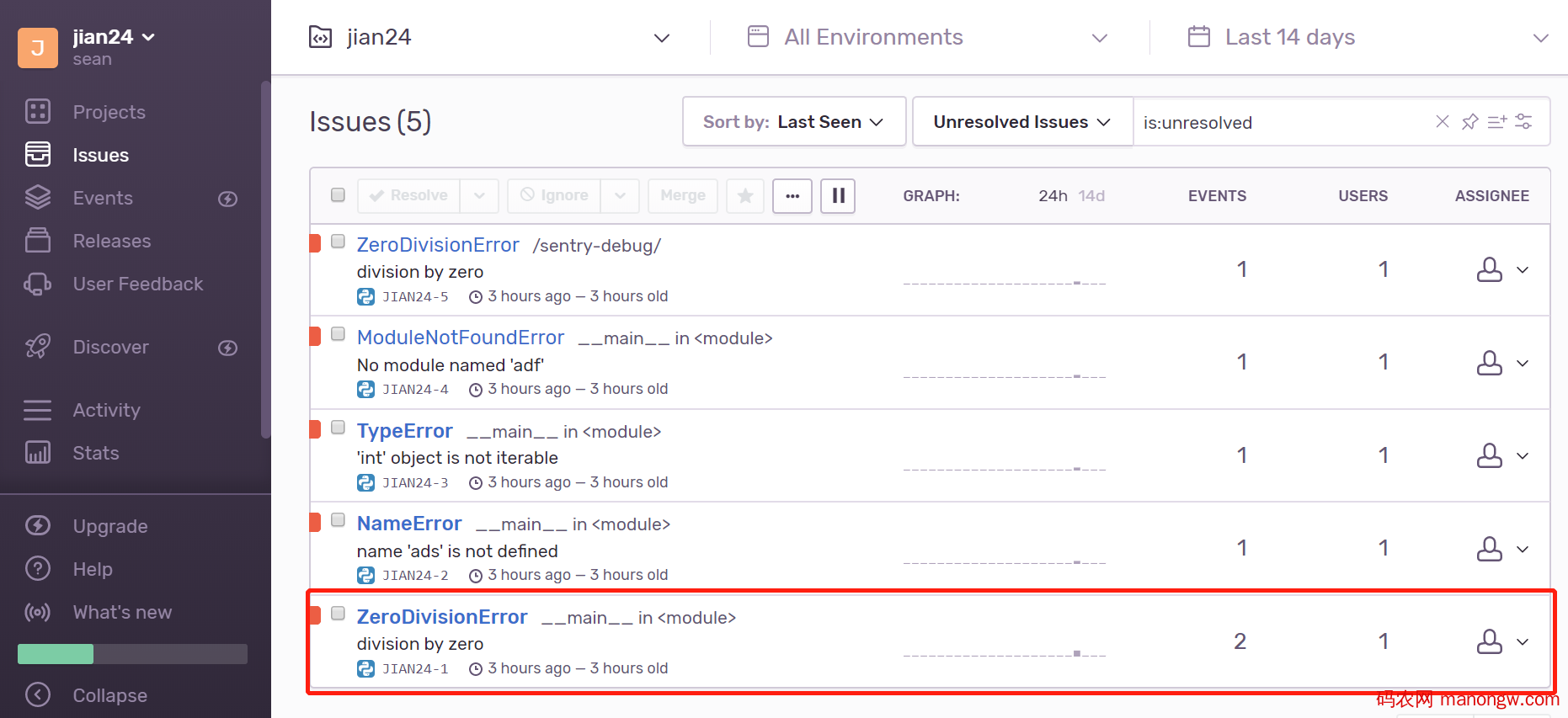
Task: Click the ellipsis more actions button
Action: [x=792, y=196]
